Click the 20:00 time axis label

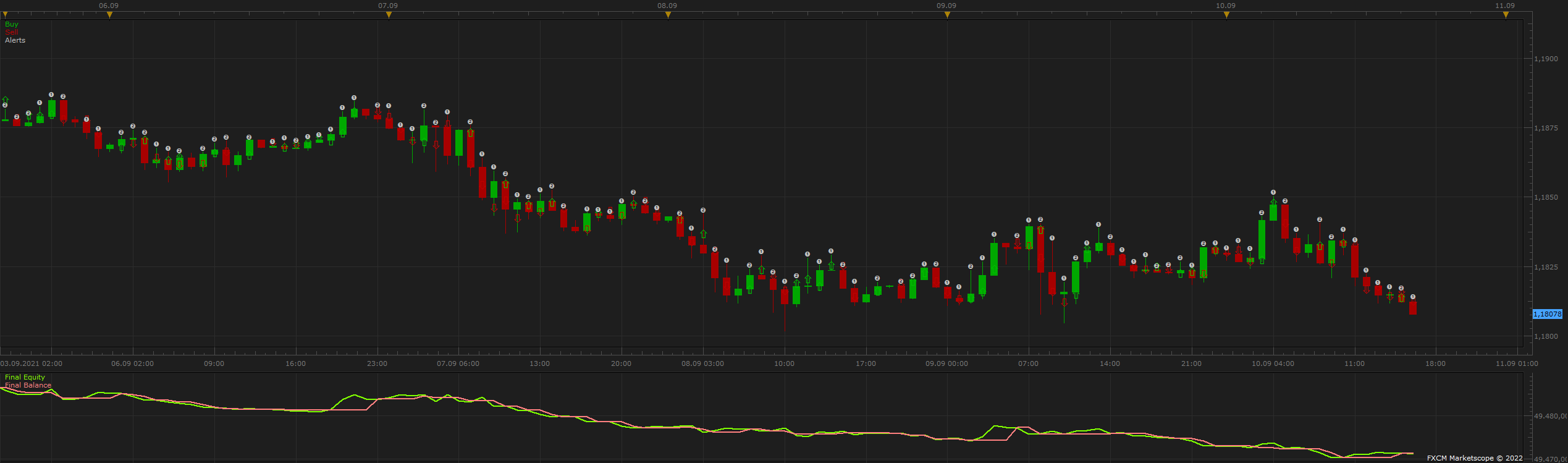tap(621, 363)
